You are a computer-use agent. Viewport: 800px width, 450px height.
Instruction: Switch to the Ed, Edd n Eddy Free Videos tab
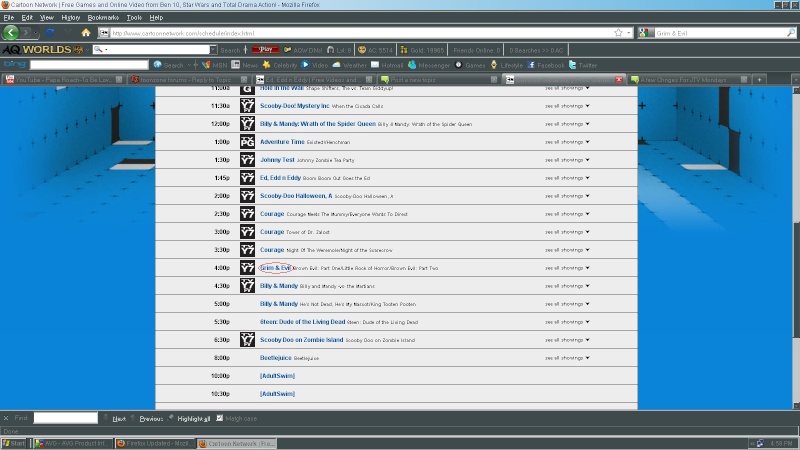[x=314, y=80]
